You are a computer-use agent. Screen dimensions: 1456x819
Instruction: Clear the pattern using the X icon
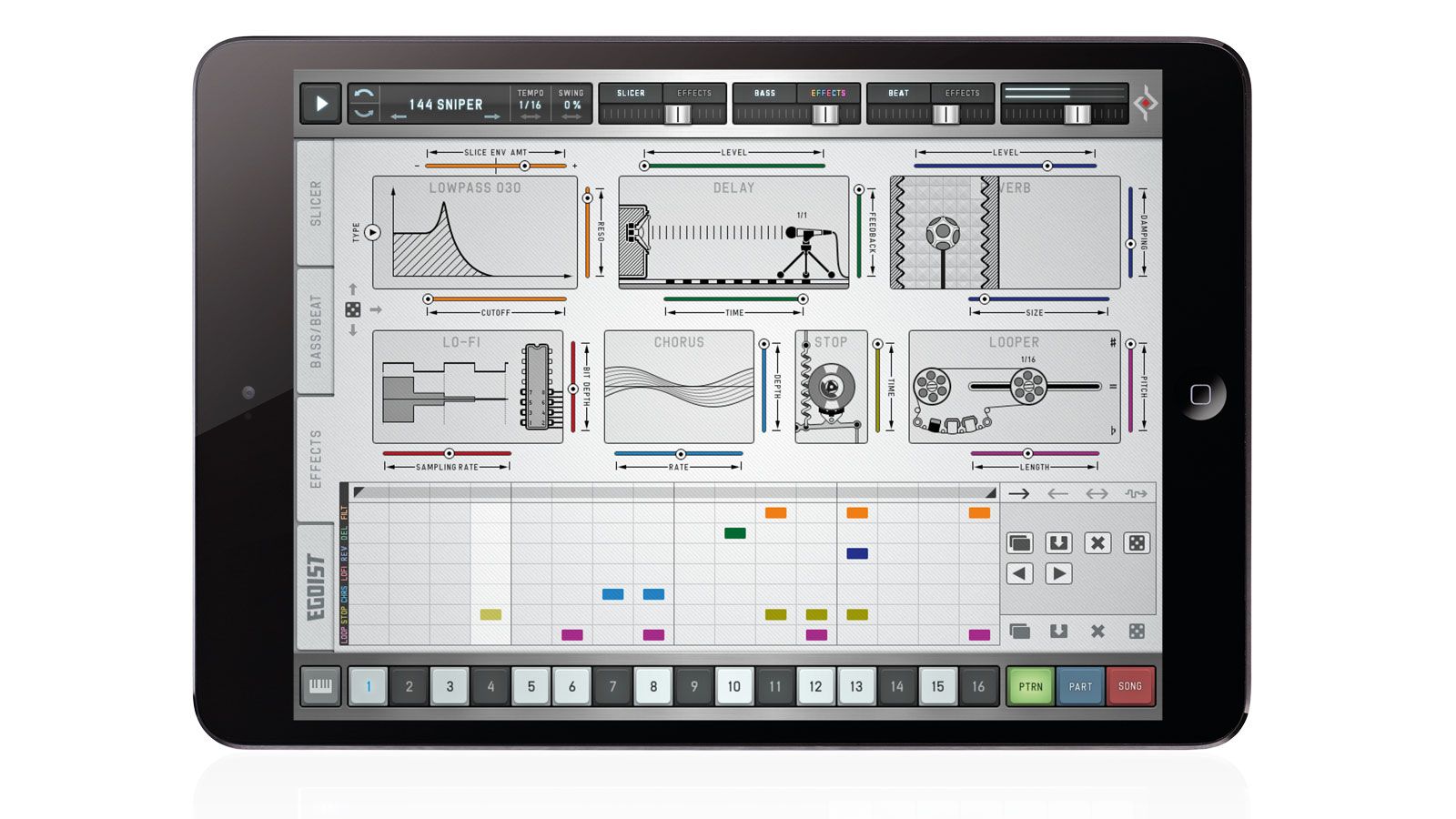coord(1097,544)
